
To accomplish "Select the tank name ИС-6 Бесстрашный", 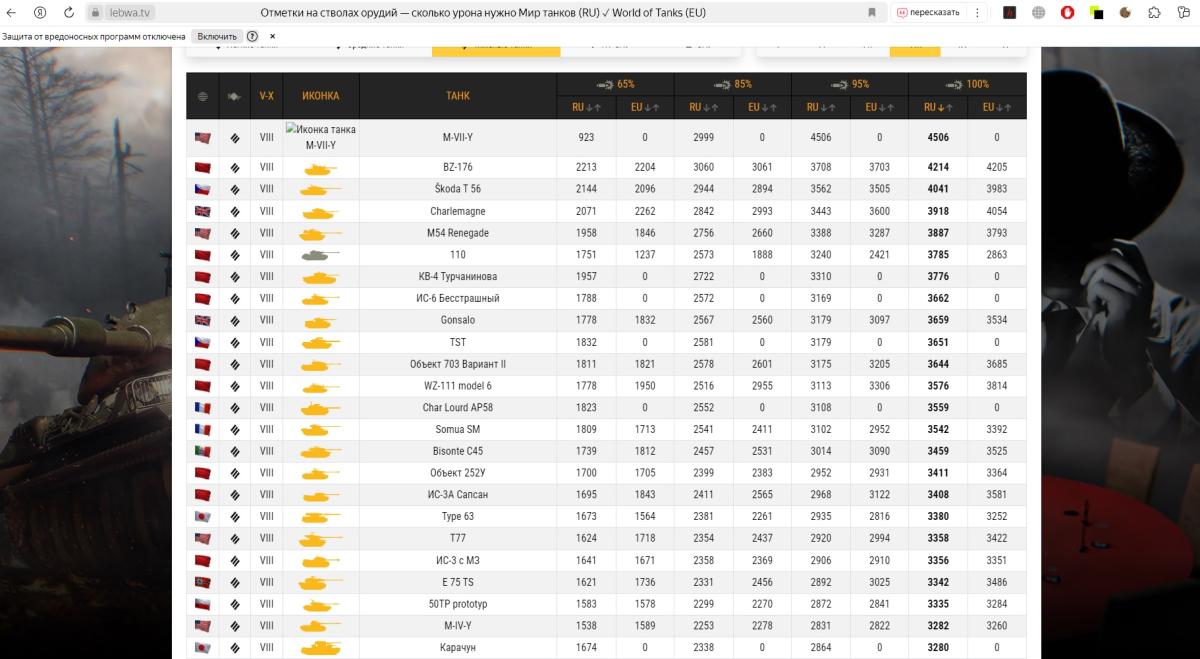I will 458,298.
